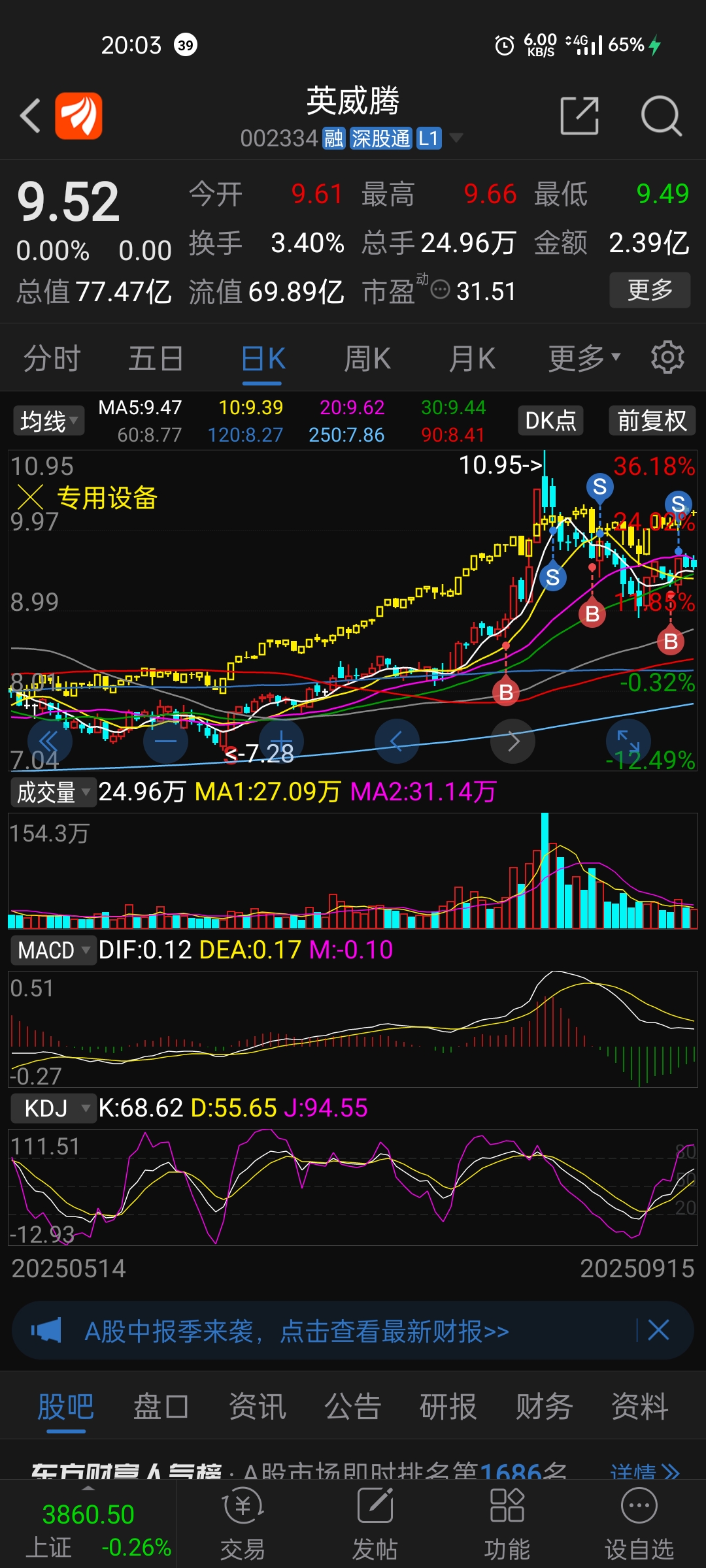
Task: Tap the battery 65% indicator
Action: [635, 44]
